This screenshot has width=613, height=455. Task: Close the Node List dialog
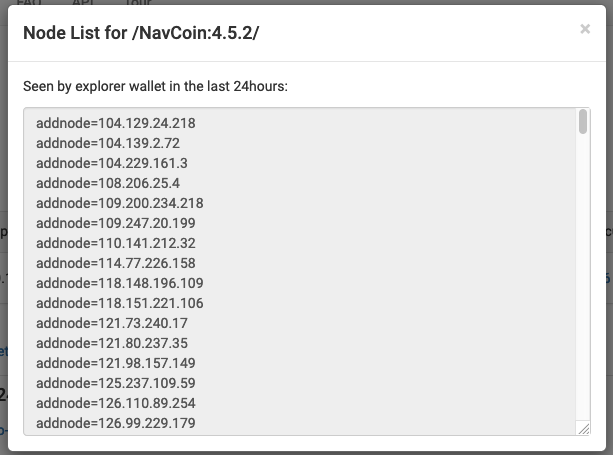(x=585, y=29)
